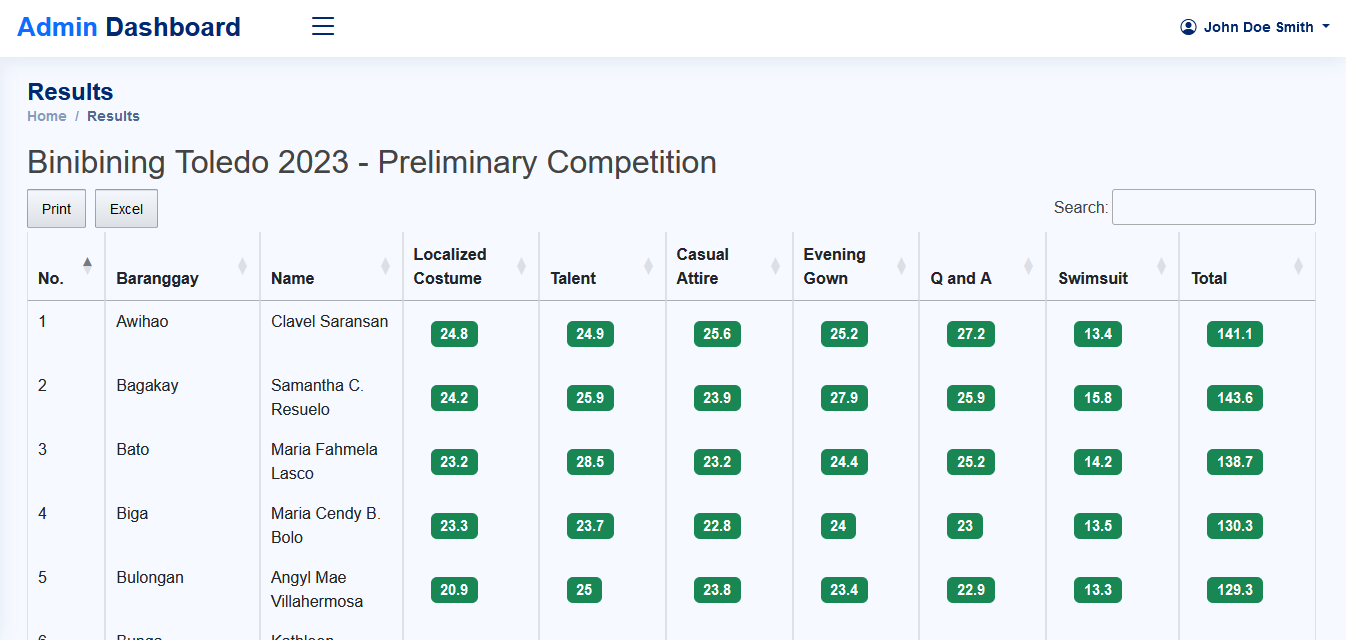Go to Home breadcrumb link
The width and height of the screenshot is (1346, 640).
pos(47,116)
